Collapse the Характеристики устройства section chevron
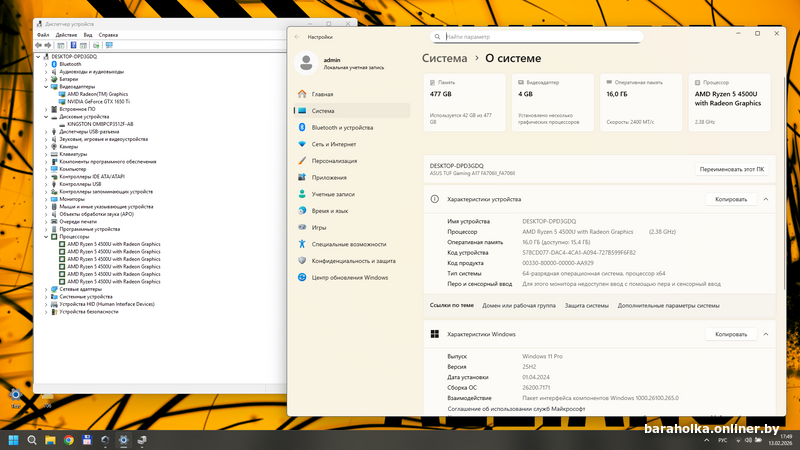Screen dimensions: 800x450 (766, 199)
